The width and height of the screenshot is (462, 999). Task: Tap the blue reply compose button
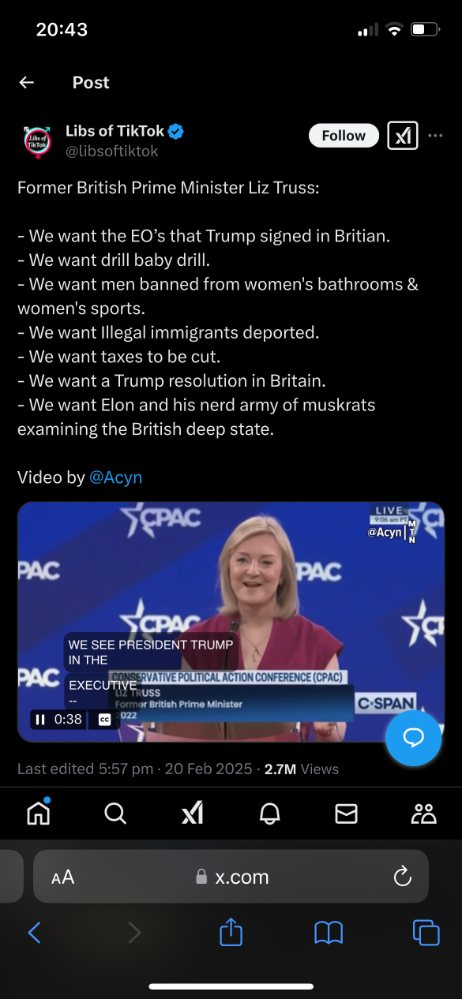pos(414,738)
